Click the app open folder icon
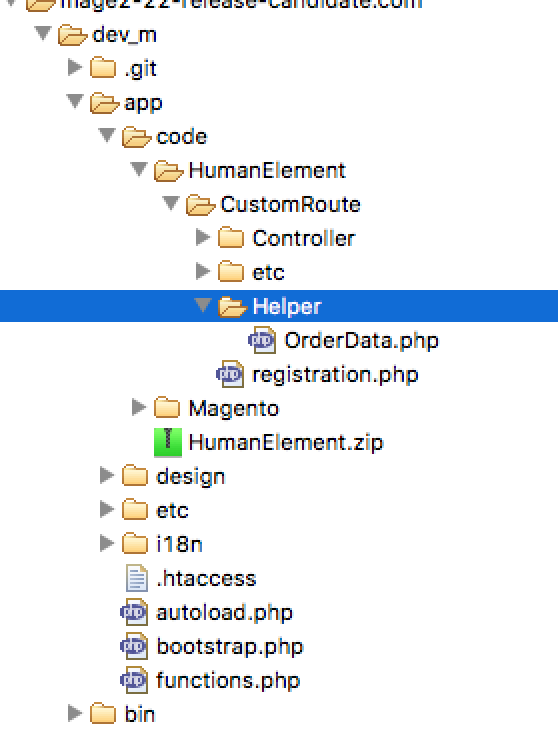 (104, 103)
